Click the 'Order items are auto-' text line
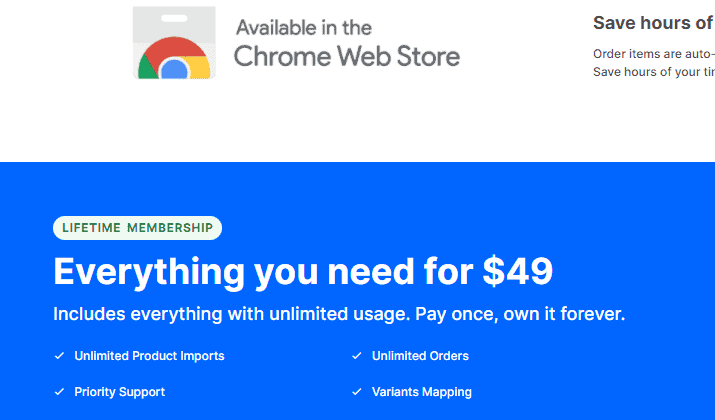715x420 pixels. point(654,54)
